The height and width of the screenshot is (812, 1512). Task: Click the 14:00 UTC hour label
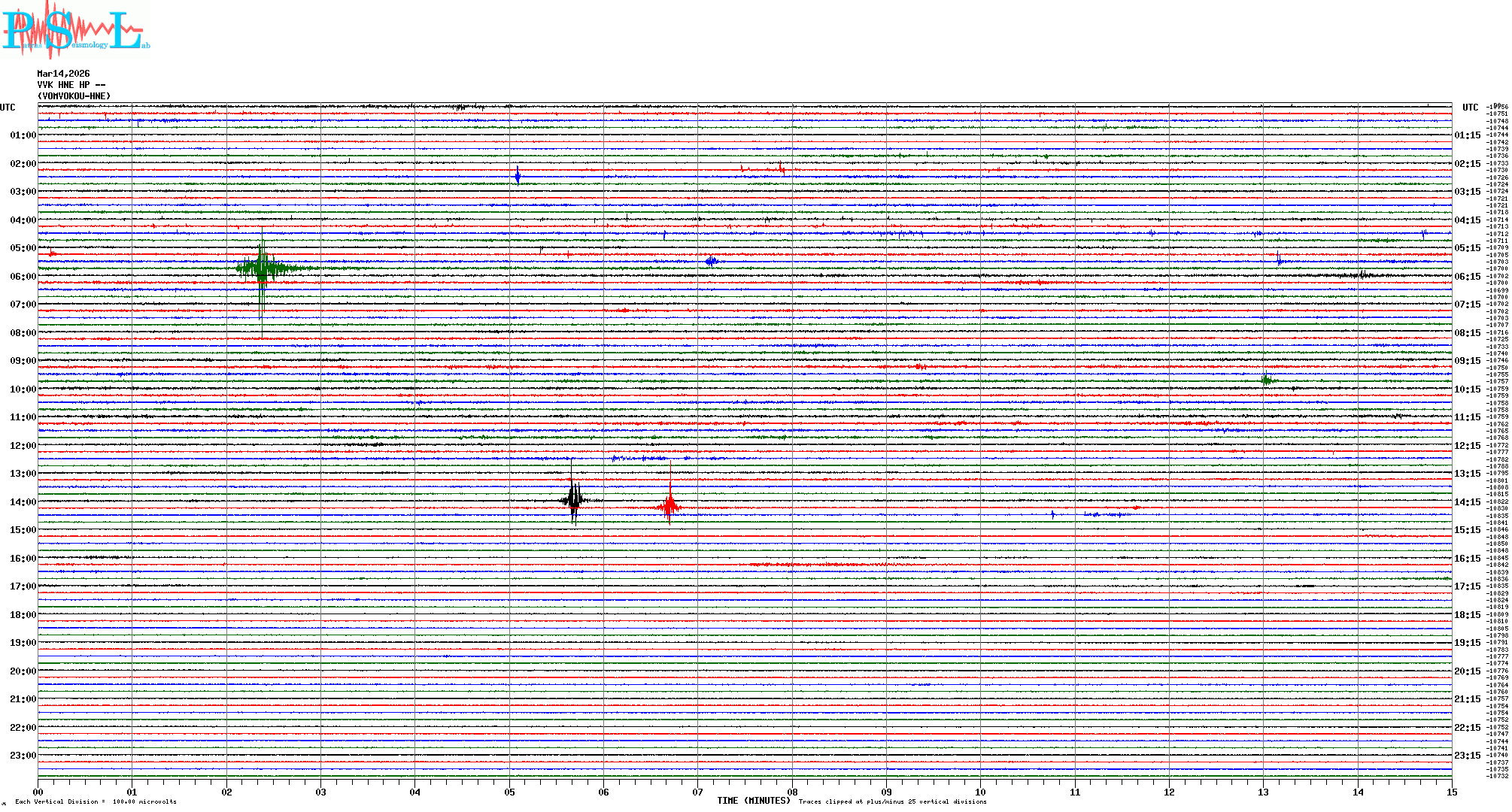(23, 502)
